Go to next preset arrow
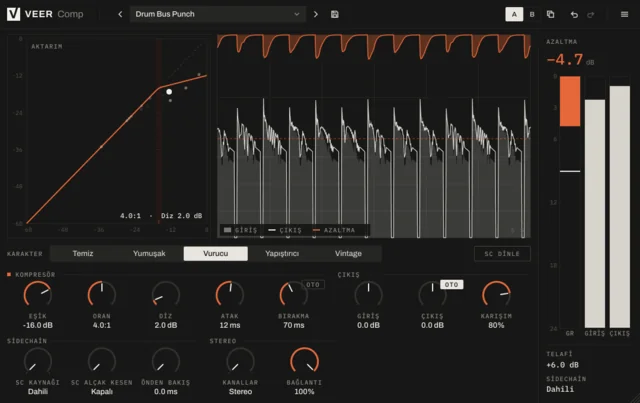Image resolution: width=640 pixels, height=403 pixels. (x=316, y=14)
